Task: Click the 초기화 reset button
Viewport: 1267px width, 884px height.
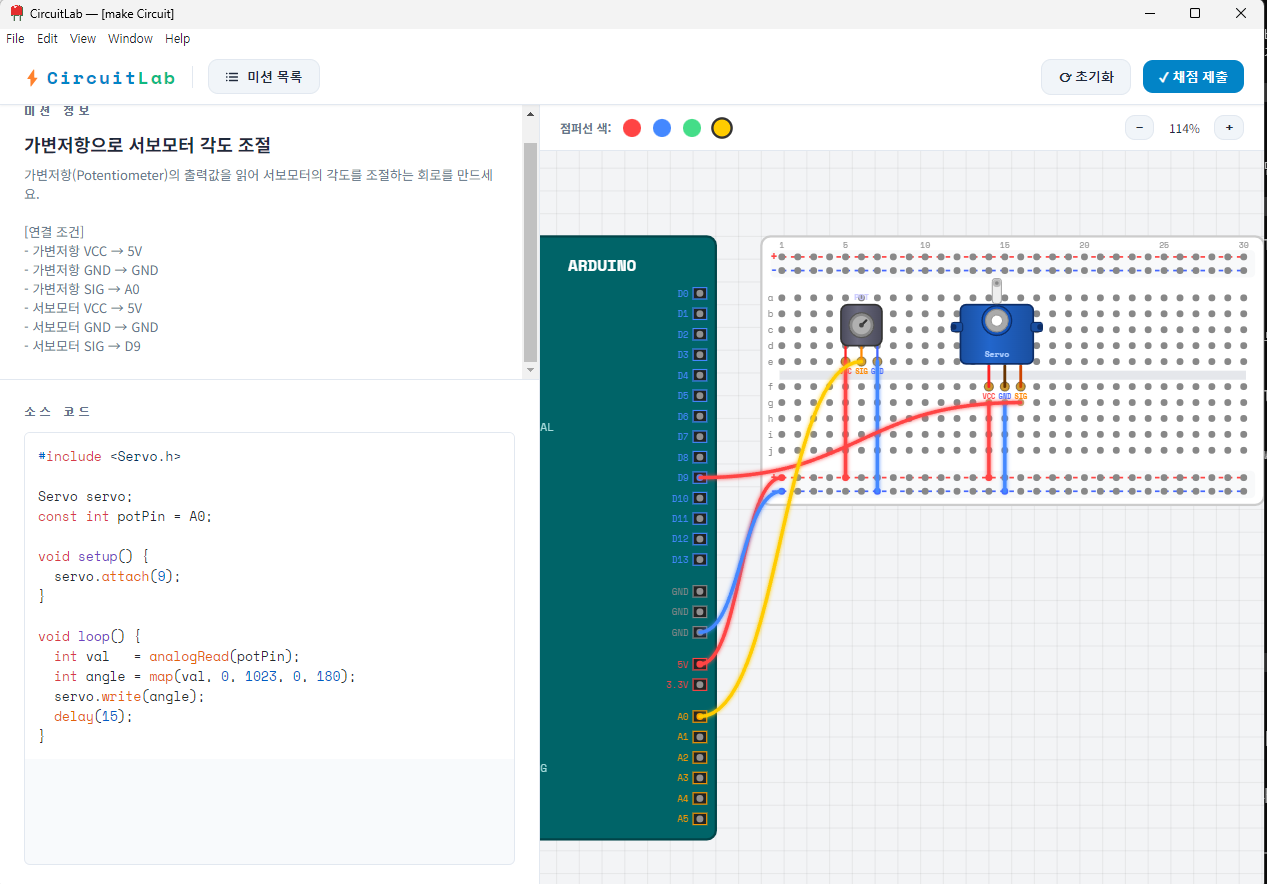Action: tap(1086, 77)
